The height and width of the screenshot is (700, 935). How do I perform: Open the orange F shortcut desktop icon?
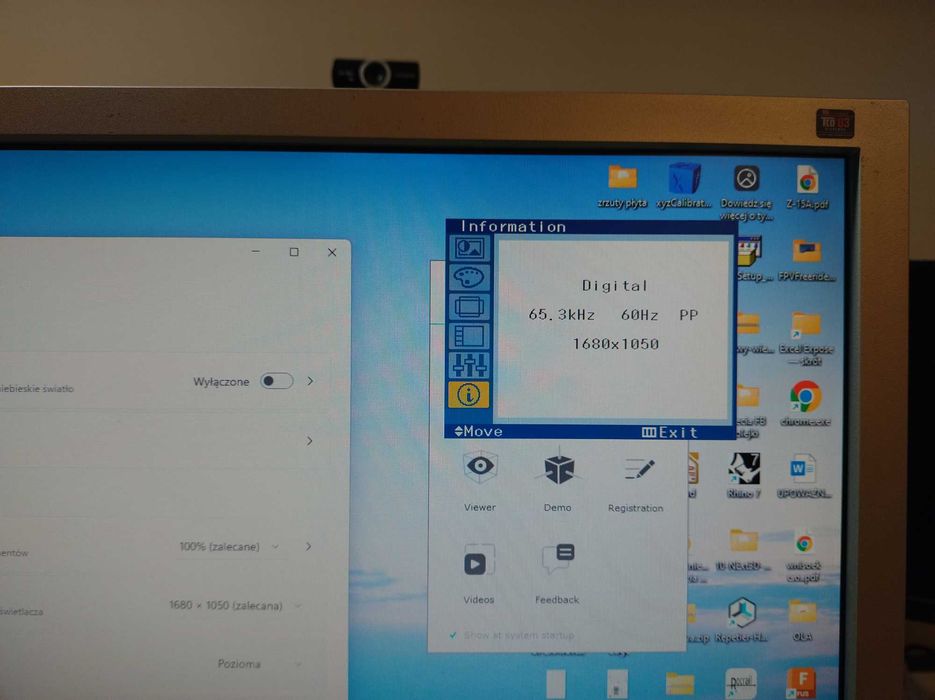click(801, 683)
